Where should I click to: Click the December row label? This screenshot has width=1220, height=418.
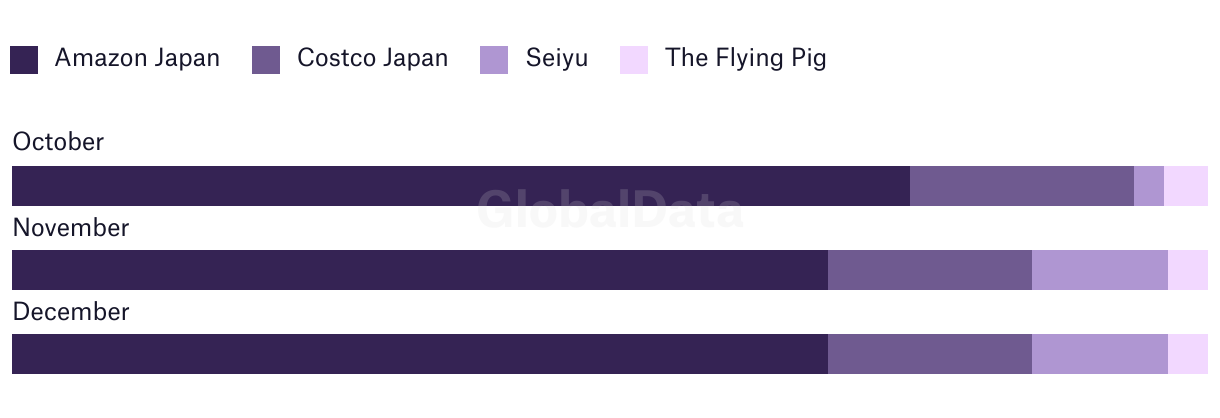point(71,312)
